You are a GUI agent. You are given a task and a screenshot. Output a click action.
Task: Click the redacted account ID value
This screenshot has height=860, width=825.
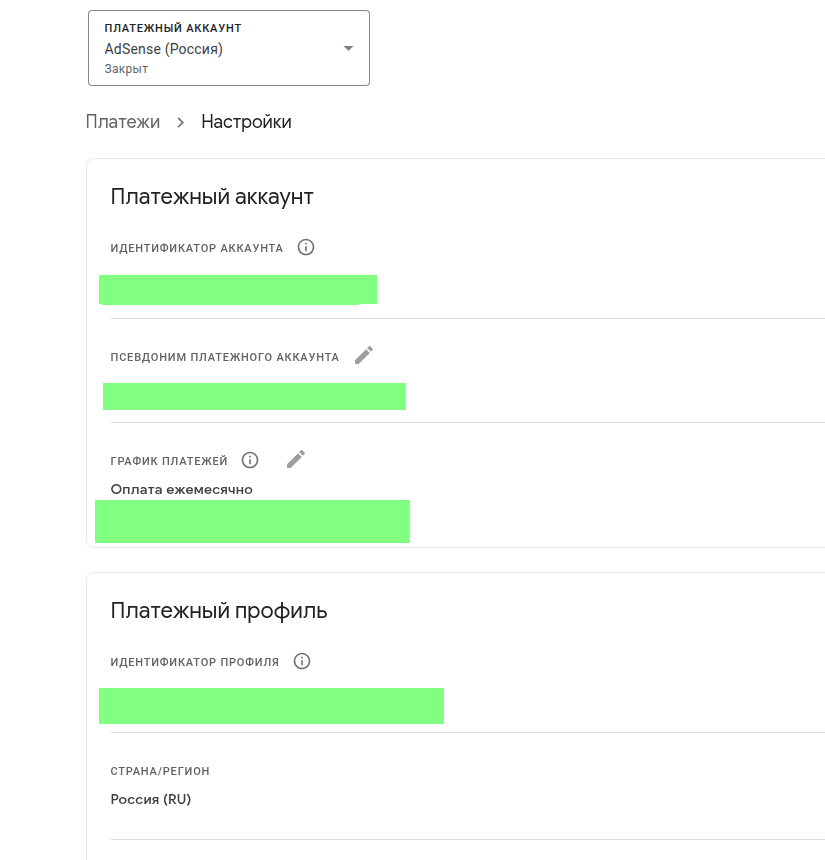238,289
